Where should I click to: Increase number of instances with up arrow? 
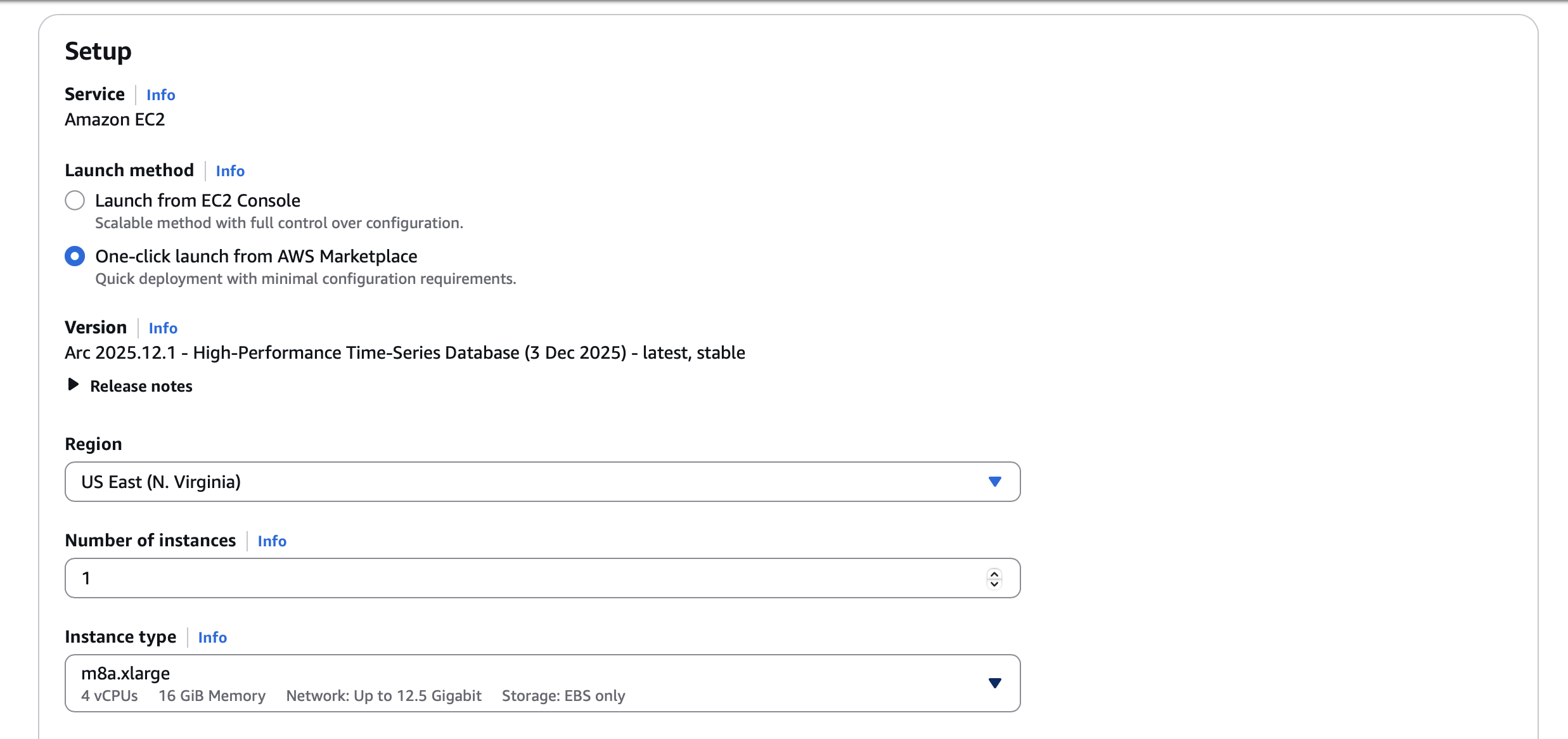tap(993, 574)
